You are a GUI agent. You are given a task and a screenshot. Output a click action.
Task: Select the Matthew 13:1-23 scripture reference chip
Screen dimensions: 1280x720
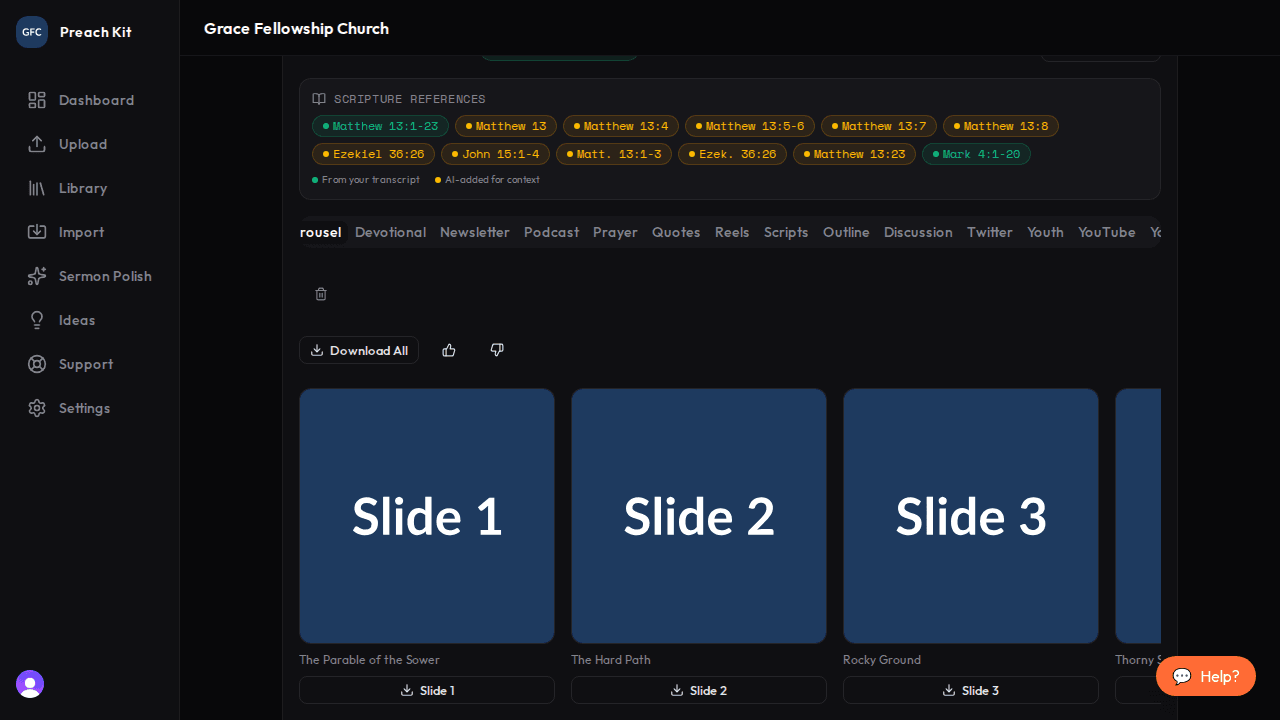click(x=380, y=126)
